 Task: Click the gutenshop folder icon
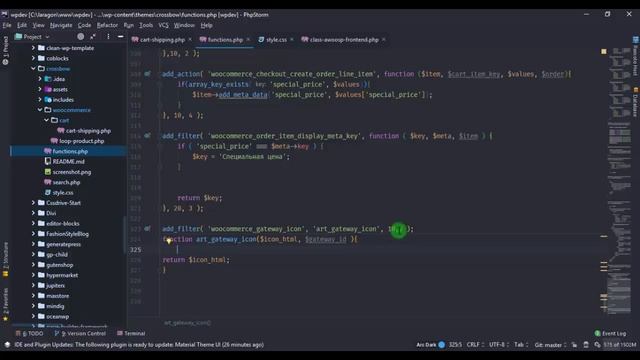click(41, 265)
